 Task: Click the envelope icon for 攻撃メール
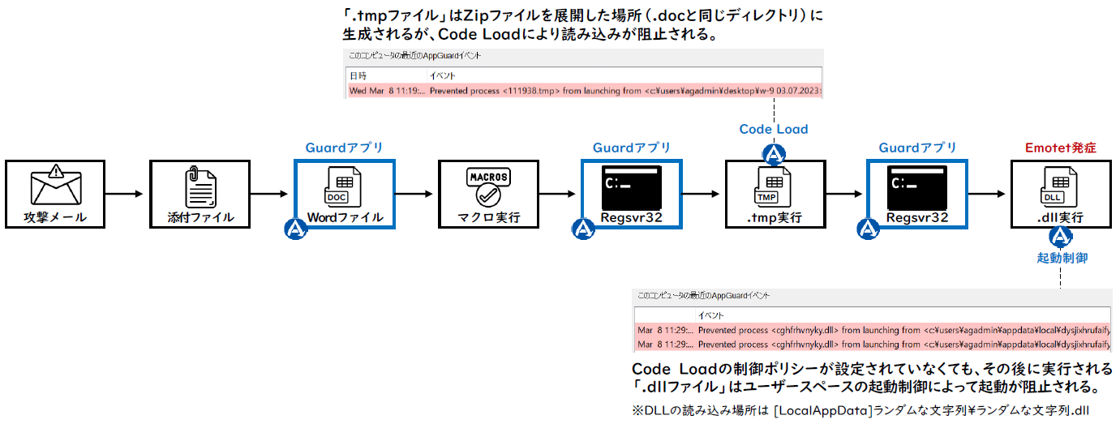click(55, 184)
